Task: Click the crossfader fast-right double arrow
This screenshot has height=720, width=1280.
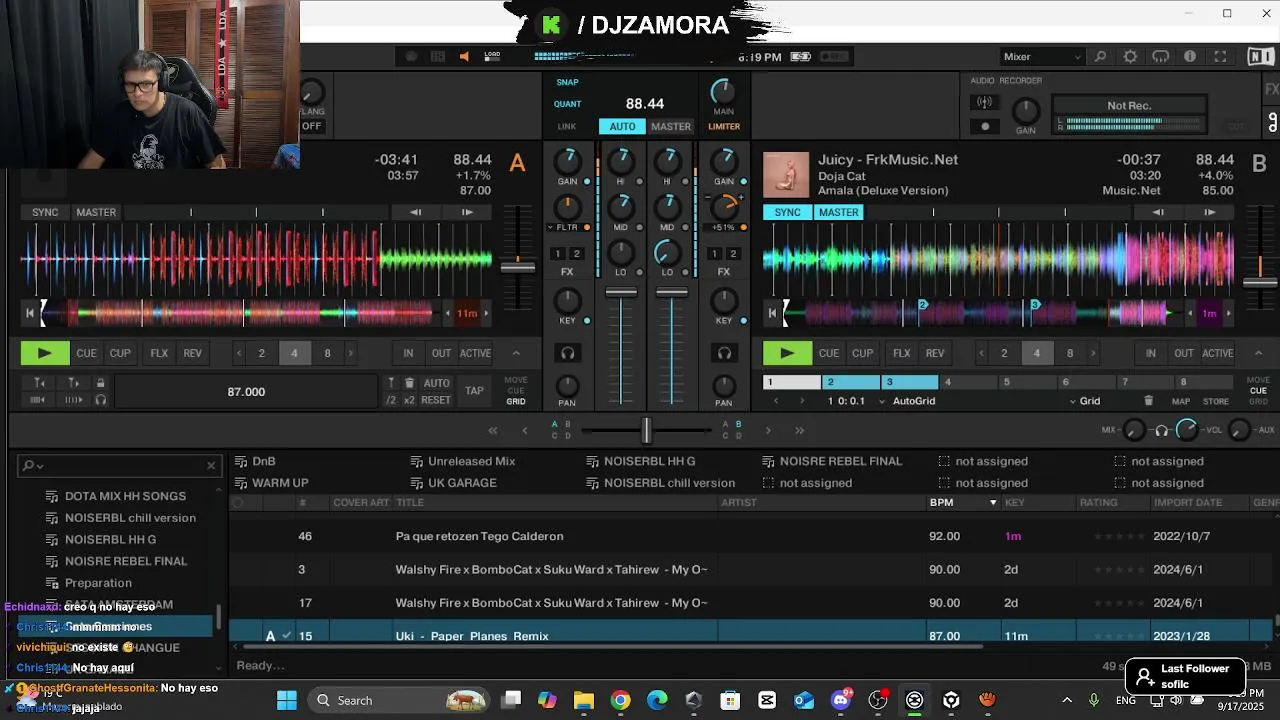Action: 799,430
